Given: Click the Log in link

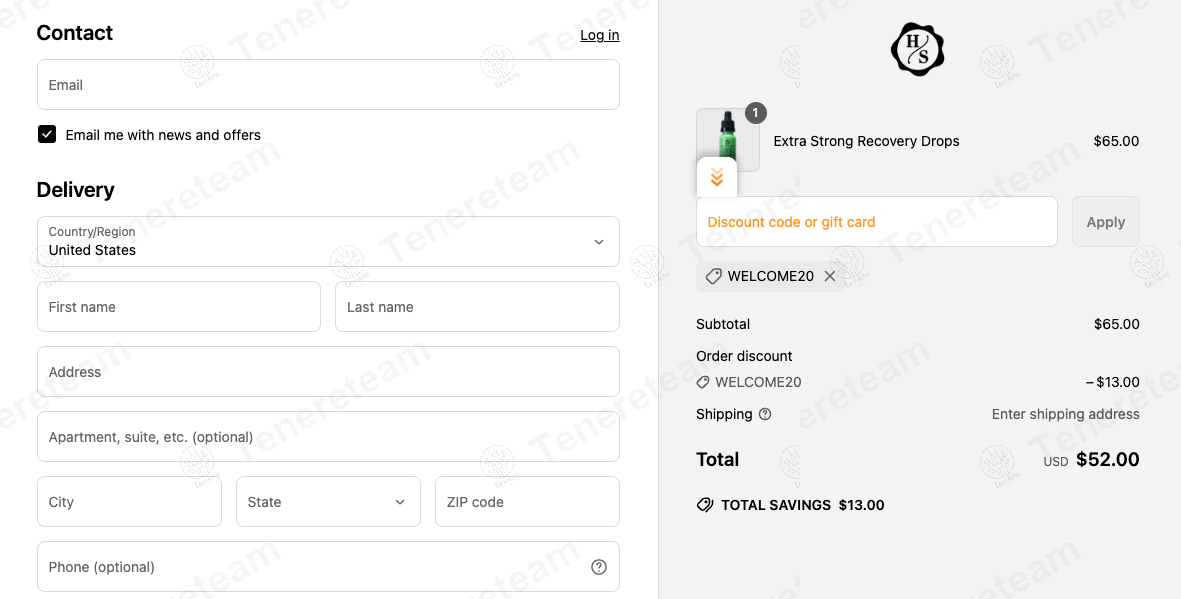Looking at the screenshot, I should pyautogui.click(x=600, y=35).
